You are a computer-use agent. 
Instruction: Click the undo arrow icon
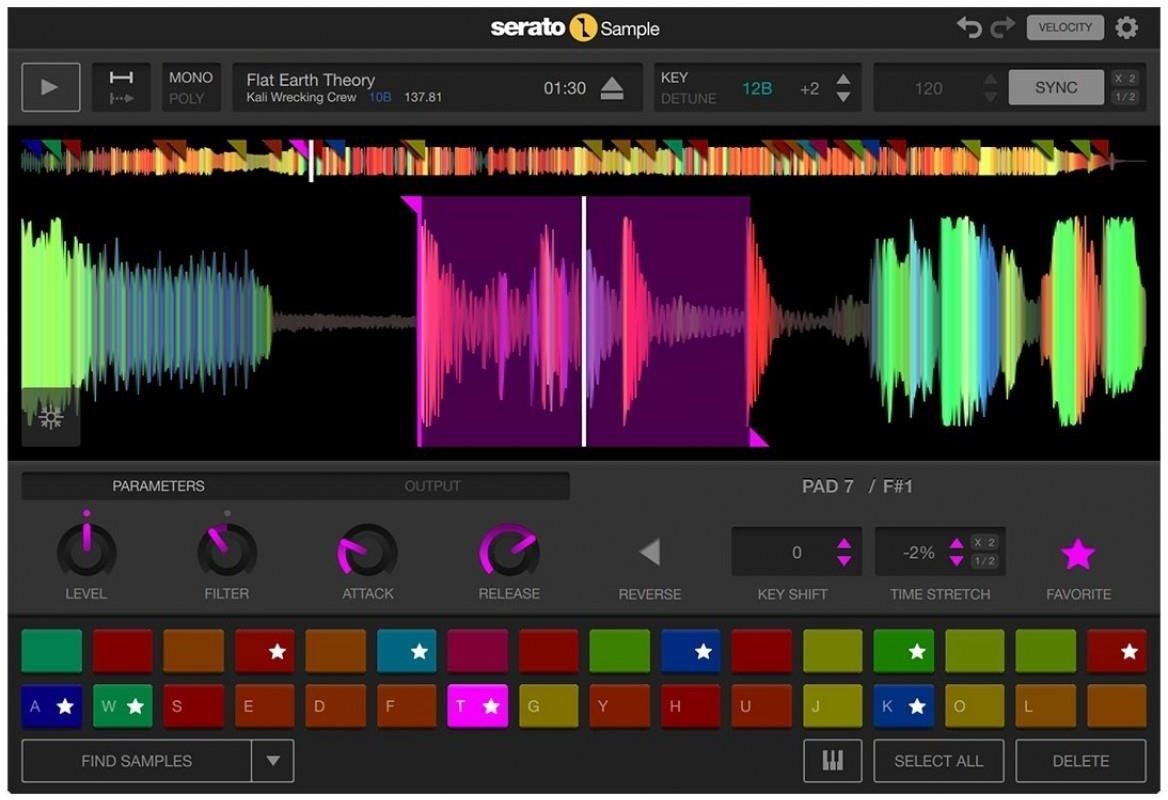(968, 28)
